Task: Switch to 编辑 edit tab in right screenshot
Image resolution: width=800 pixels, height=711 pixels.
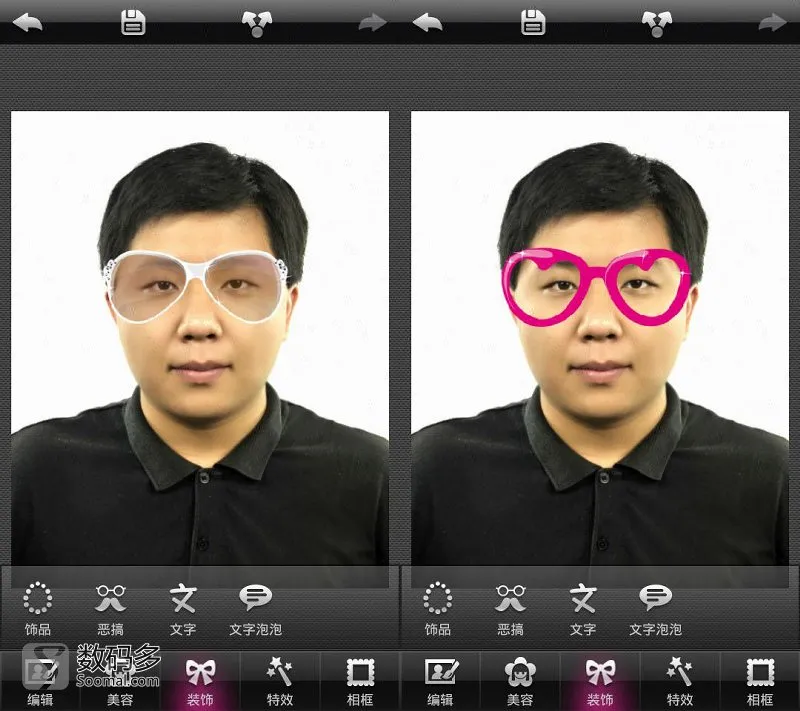Action: click(x=440, y=681)
